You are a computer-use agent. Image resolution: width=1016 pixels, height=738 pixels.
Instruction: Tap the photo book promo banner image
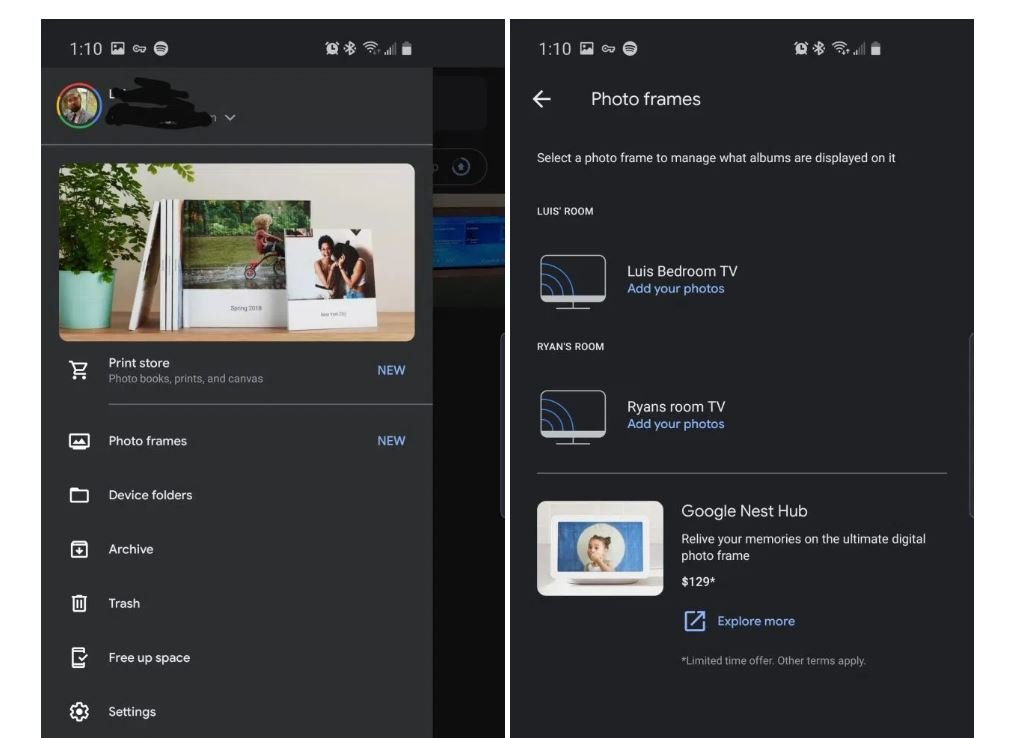(x=237, y=252)
